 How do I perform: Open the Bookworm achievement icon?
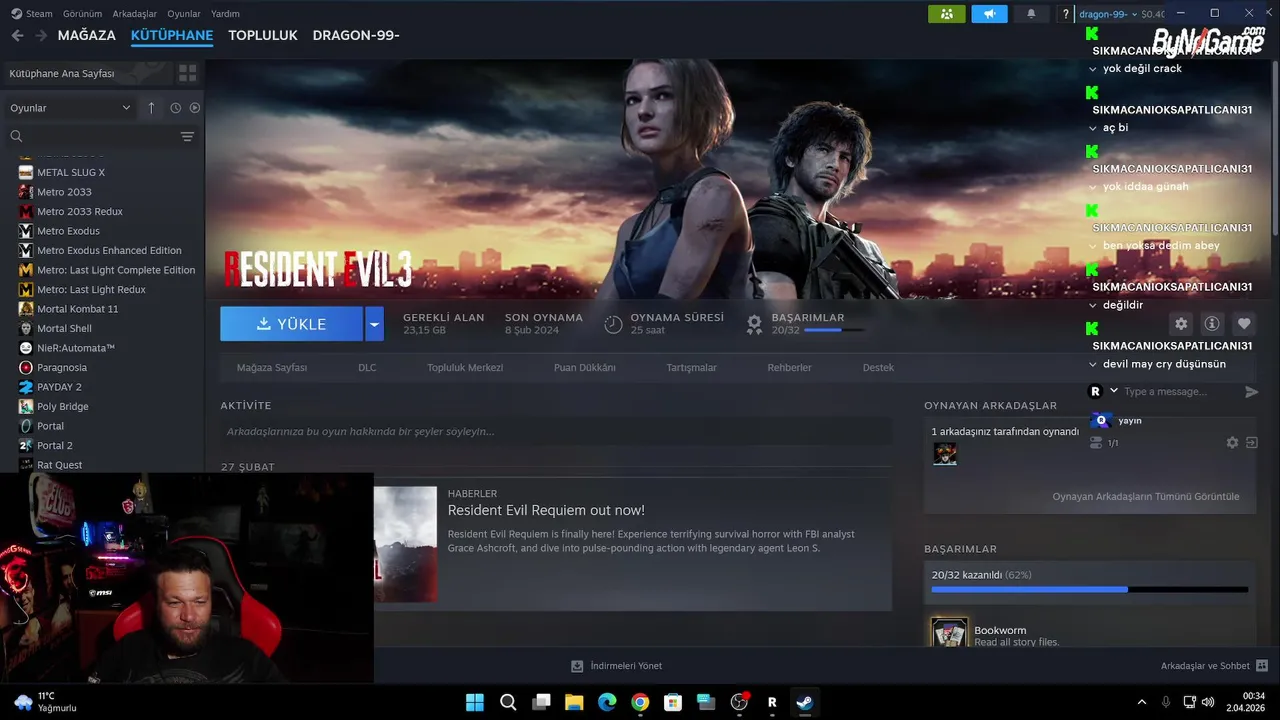[x=949, y=632]
